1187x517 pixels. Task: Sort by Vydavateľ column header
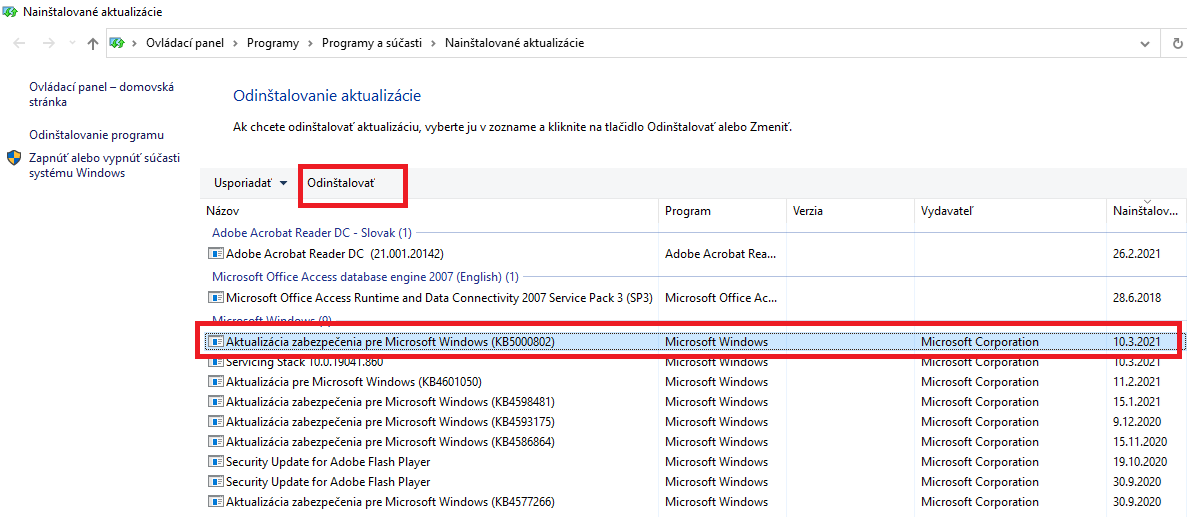coord(1010,211)
